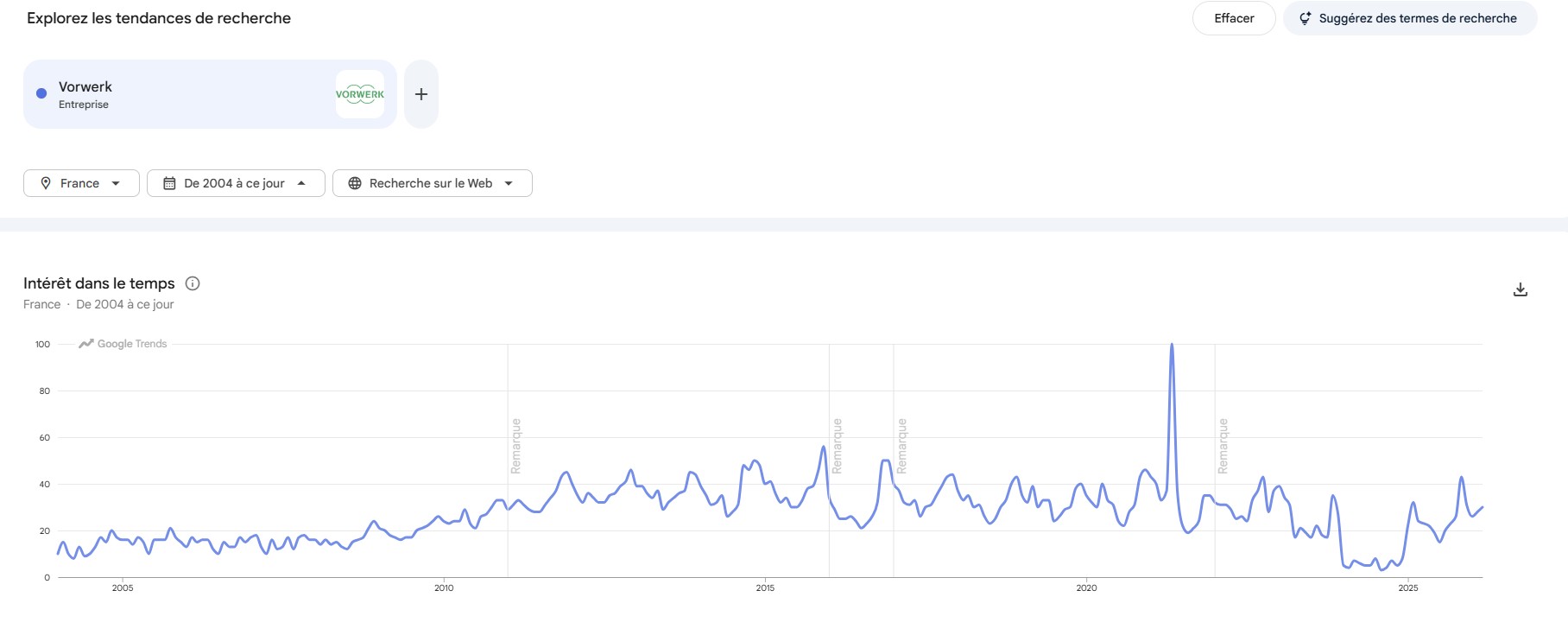Image resolution: width=1568 pixels, height=635 pixels.
Task: Select the Vorwerk search term text
Action: [85, 87]
